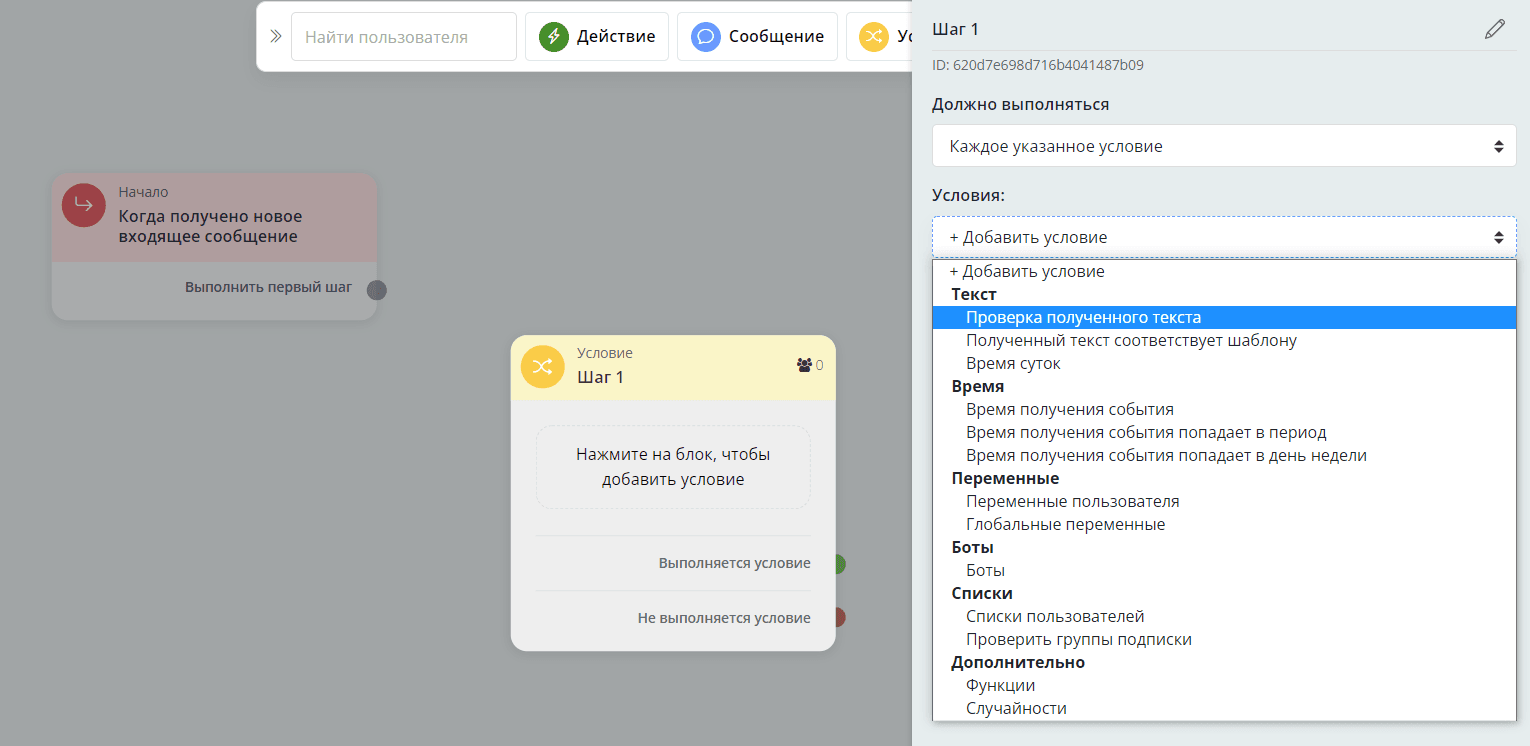Click the users count icon on Шаг 1
The image size is (1530, 746).
(x=804, y=365)
